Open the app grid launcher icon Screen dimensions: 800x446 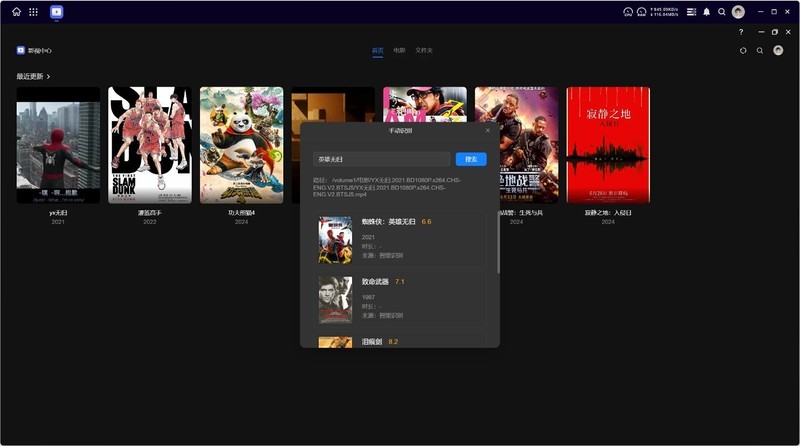[33, 12]
